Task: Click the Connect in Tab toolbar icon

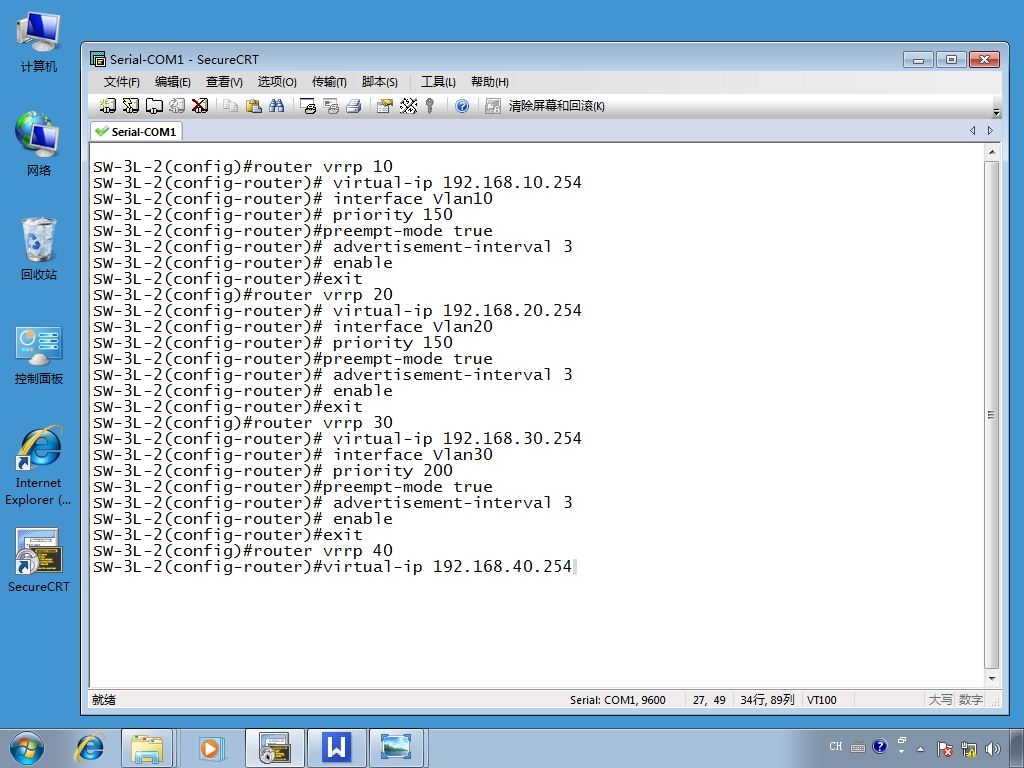Action: point(154,106)
